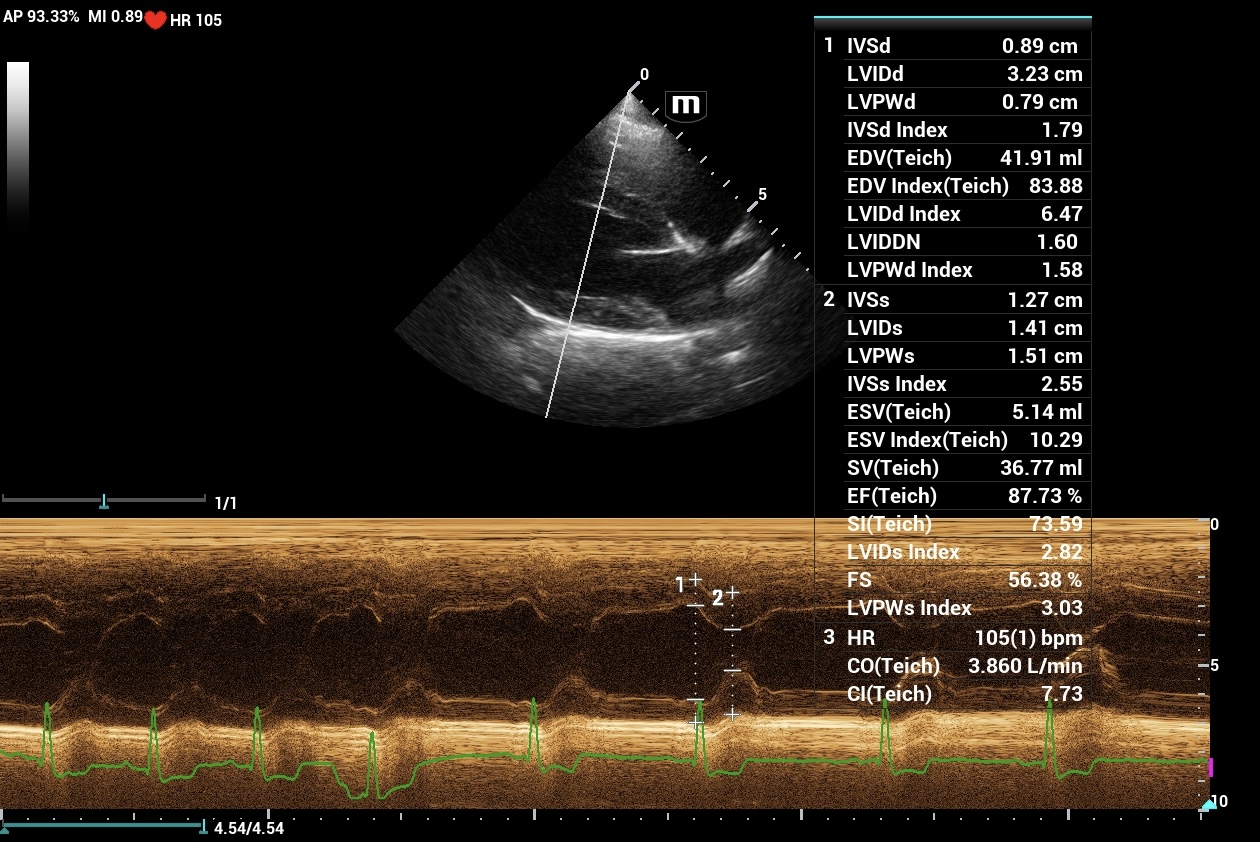Click the cyan header bar of results panel
This screenshot has height=842, width=1260.
pos(952,18)
